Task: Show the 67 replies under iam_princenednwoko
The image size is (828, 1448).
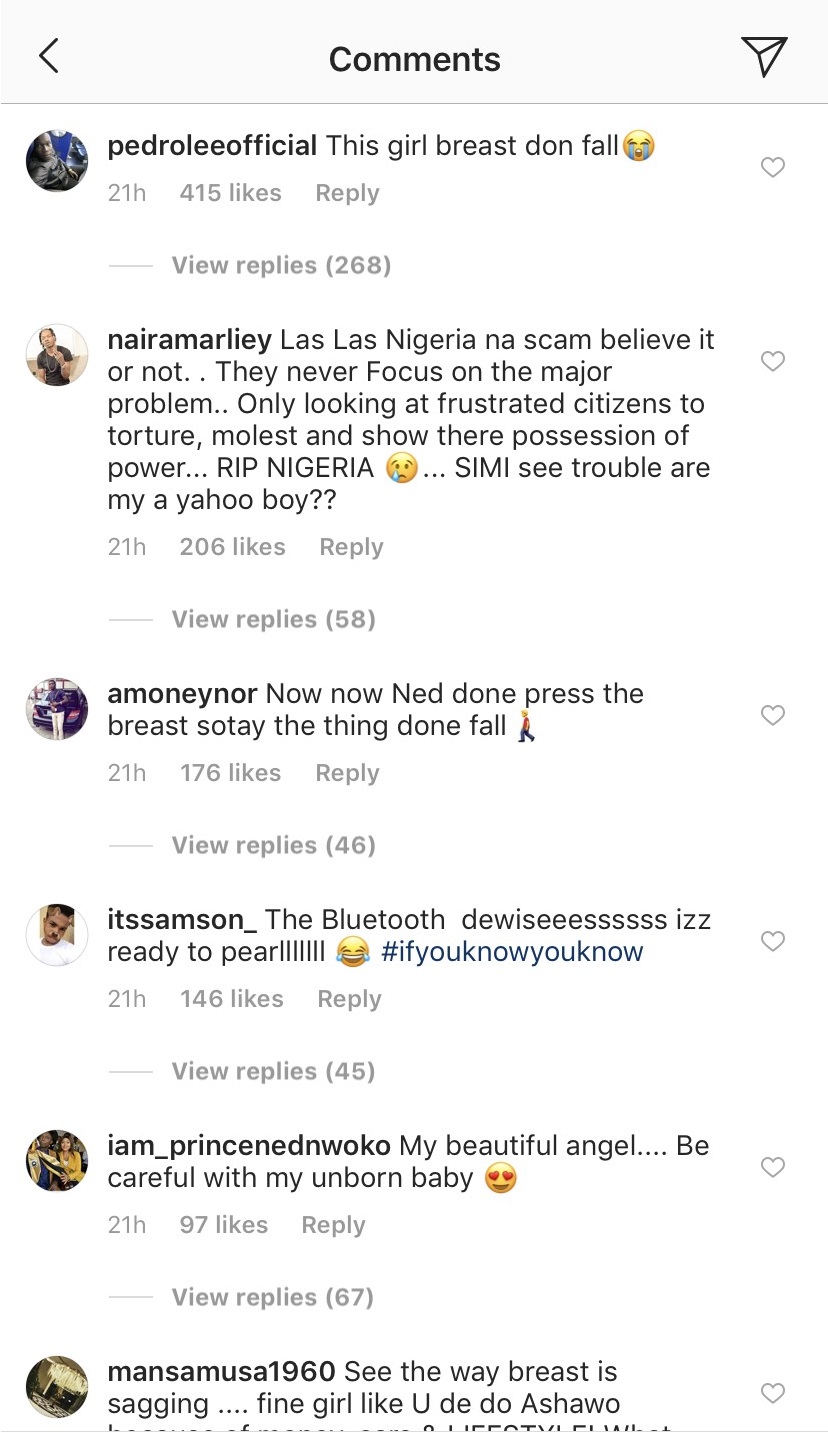Action: click(273, 1297)
